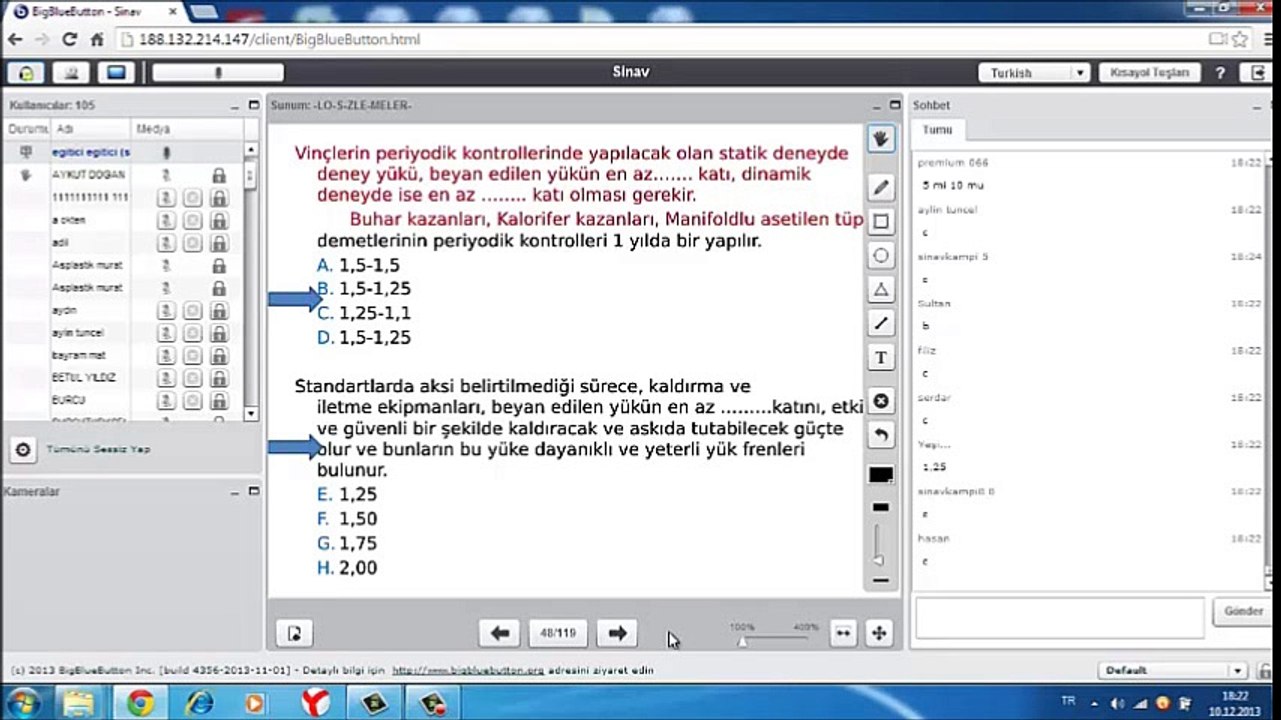Advance to the next slide
The image size is (1281, 720).
click(x=617, y=632)
